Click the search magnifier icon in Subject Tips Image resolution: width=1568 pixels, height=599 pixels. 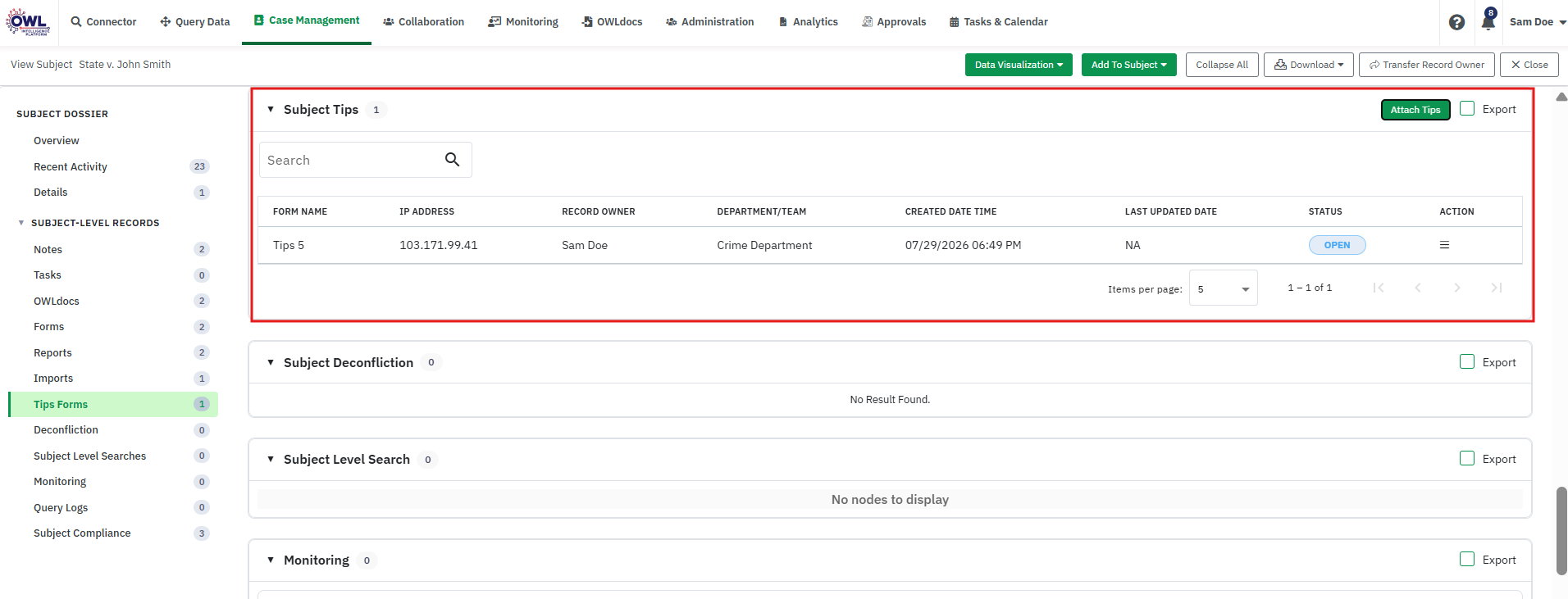[x=452, y=160]
